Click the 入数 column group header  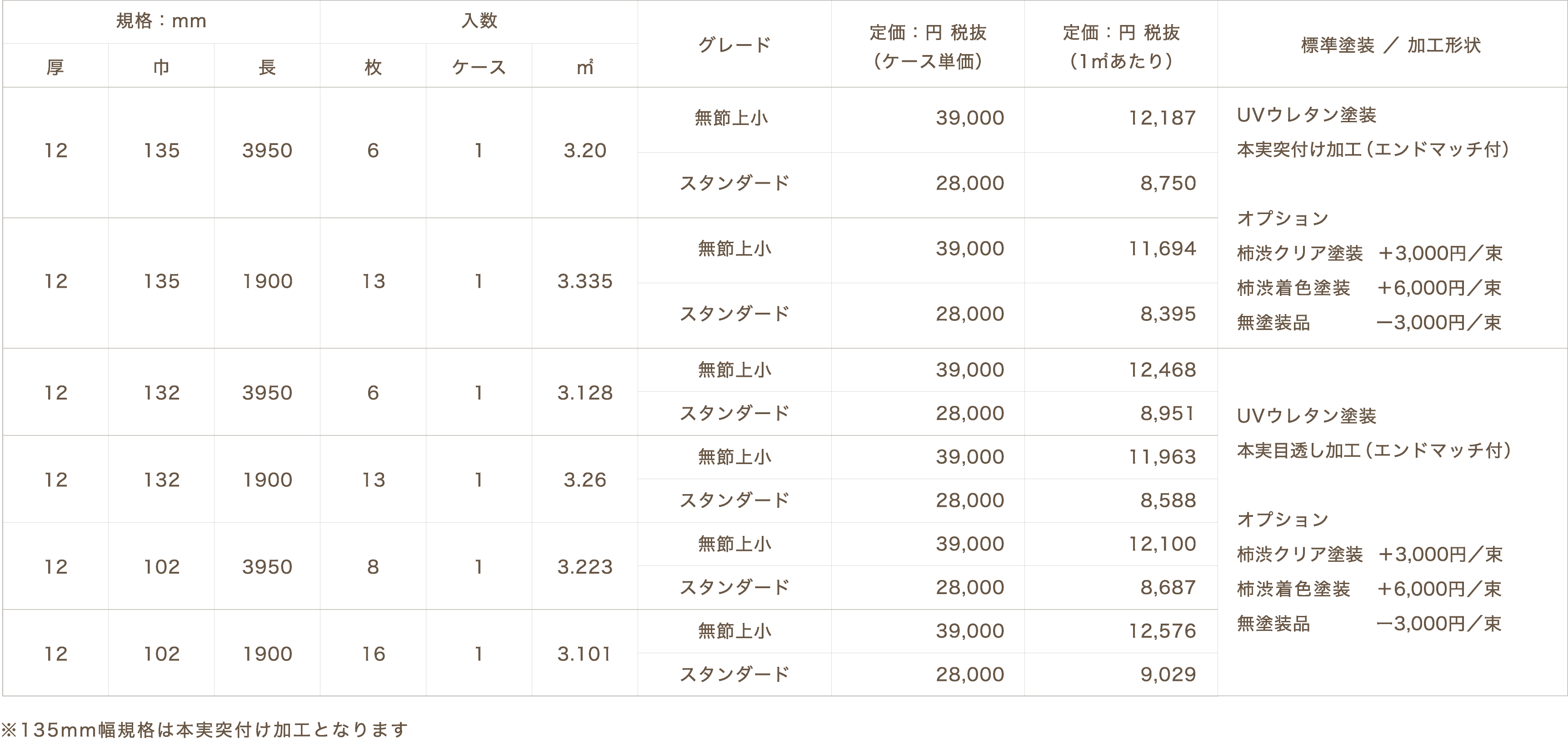tap(479, 21)
